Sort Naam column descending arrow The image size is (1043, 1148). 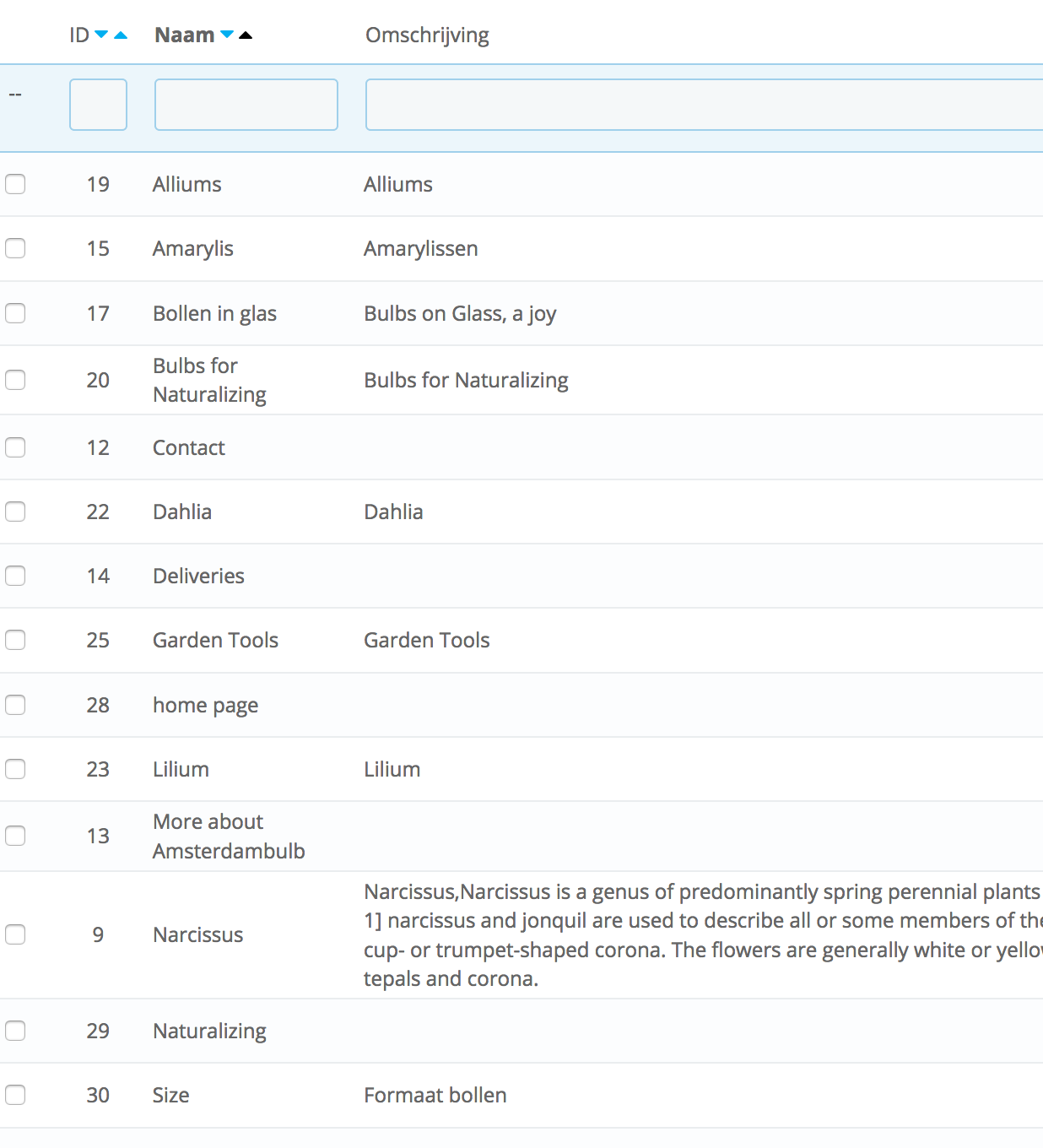[x=227, y=35]
